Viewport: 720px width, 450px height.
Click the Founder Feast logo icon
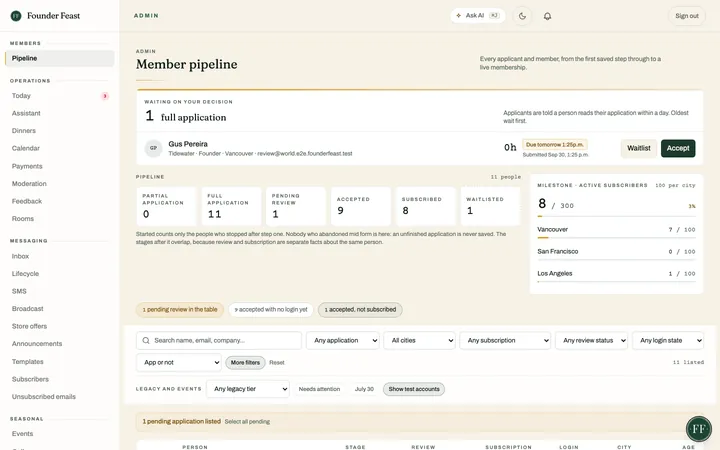[16, 16]
